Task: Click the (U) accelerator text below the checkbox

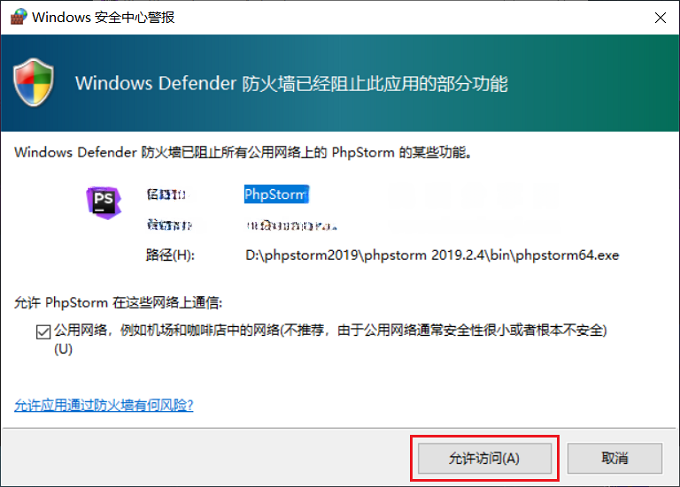Action: click(x=63, y=349)
